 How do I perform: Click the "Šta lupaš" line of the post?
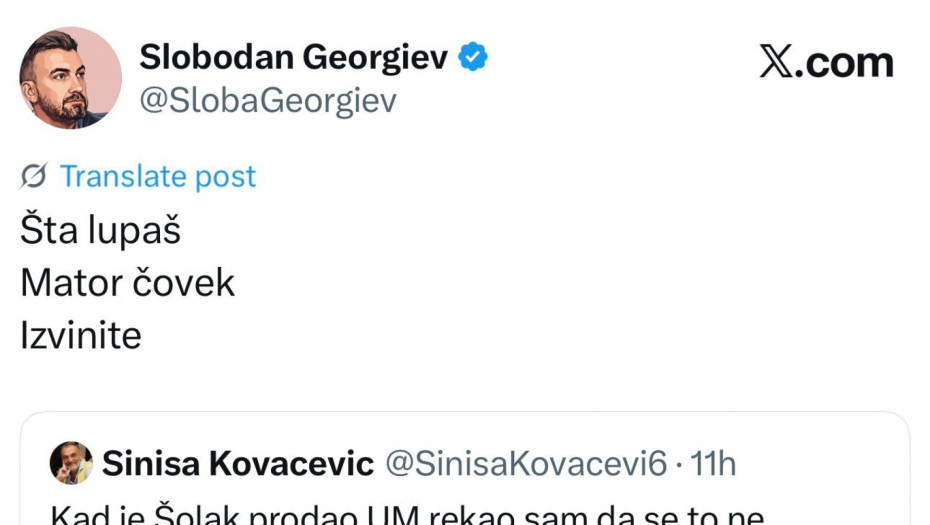pos(100,231)
